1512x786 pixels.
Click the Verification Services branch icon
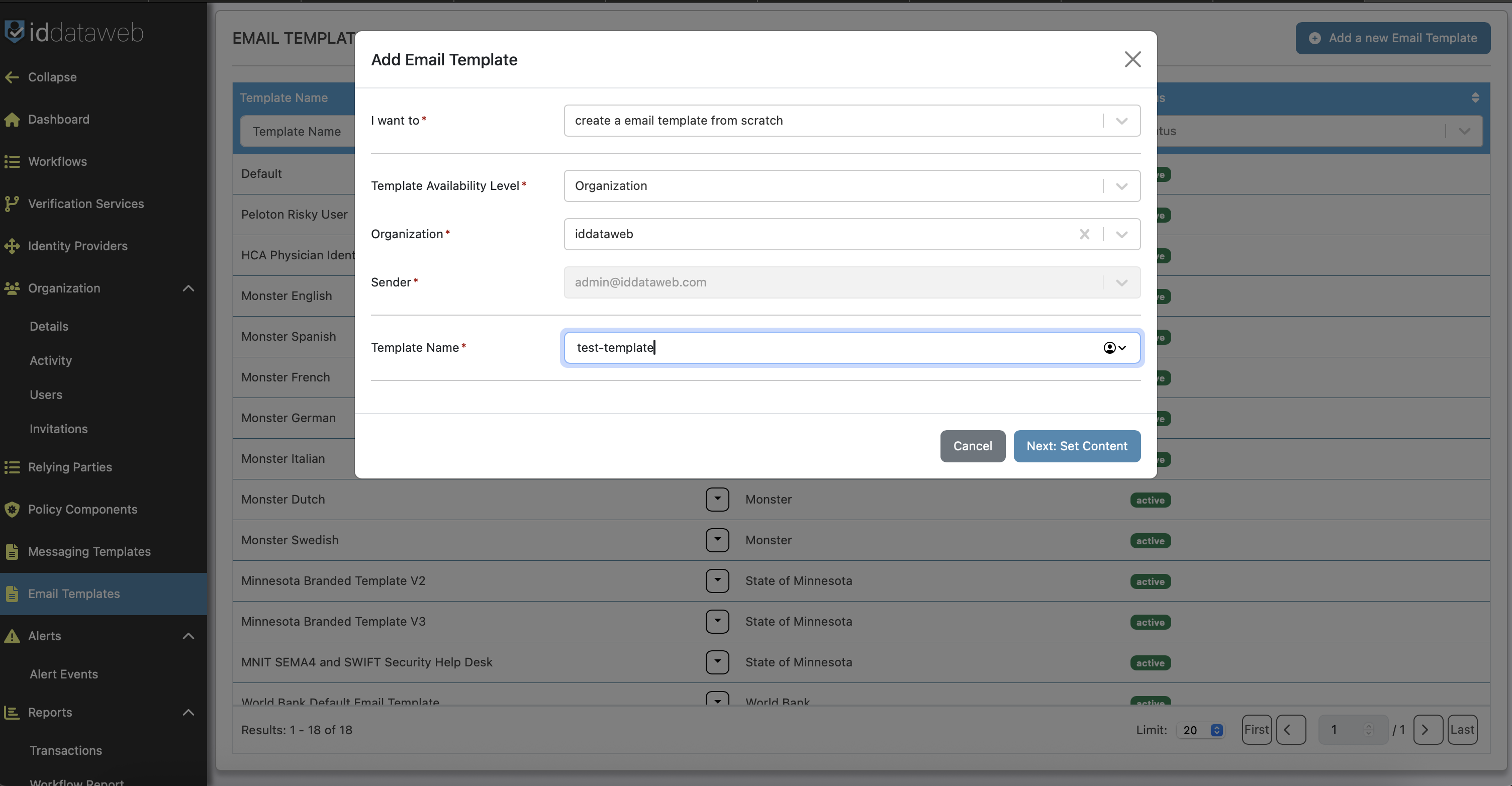[12, 204]
